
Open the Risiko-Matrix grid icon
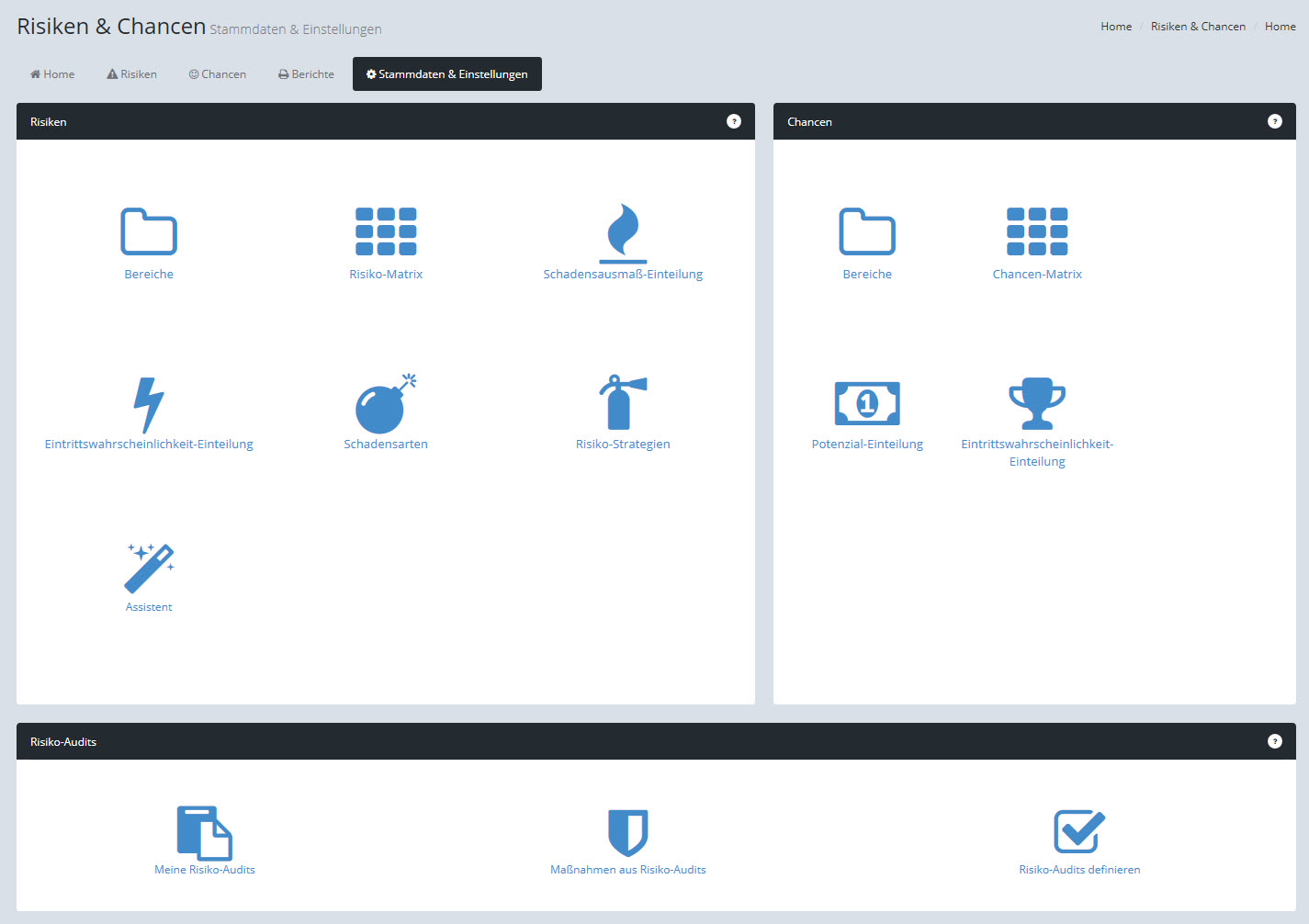[386, 231]
